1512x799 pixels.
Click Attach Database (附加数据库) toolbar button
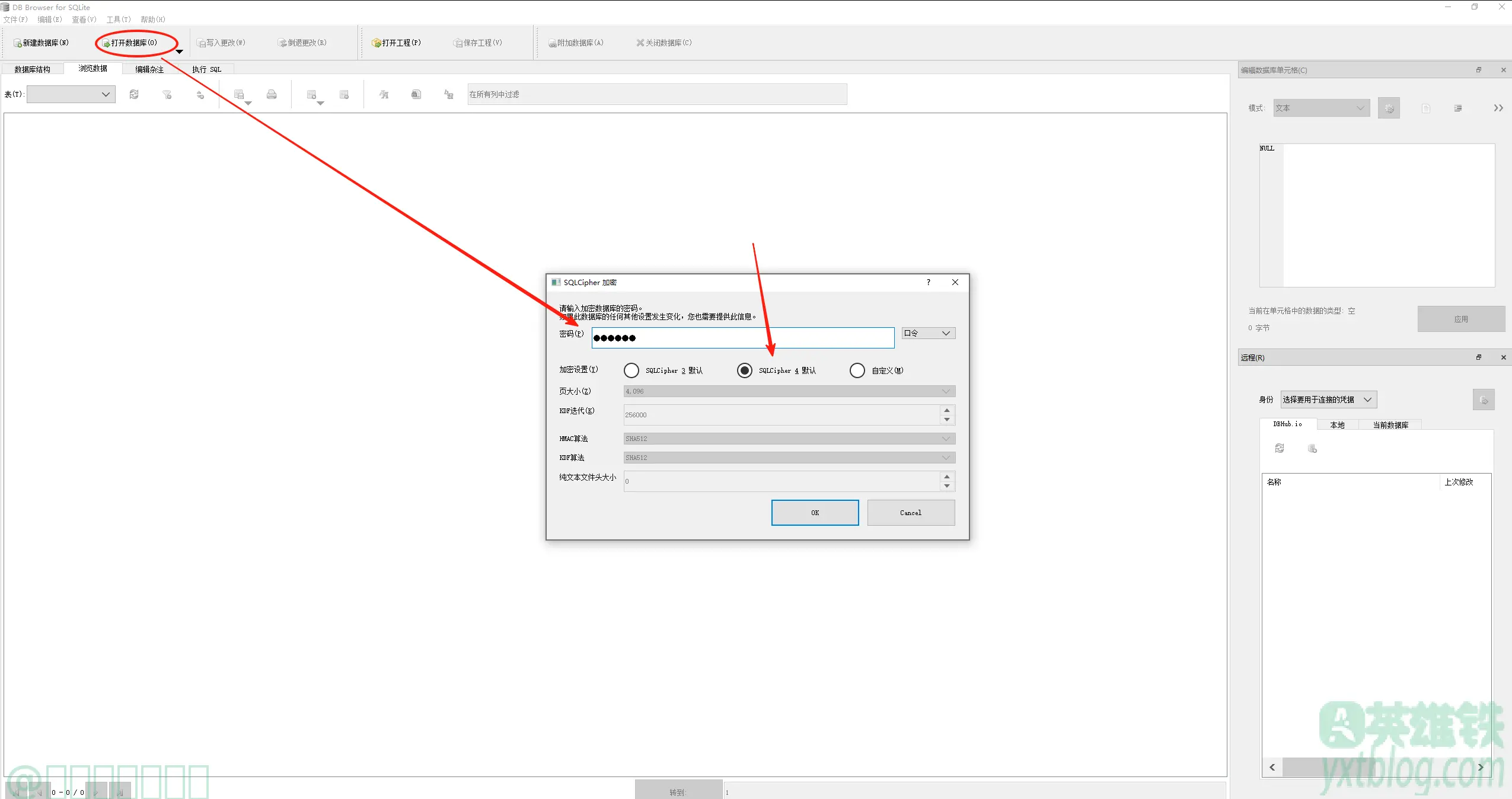576,43
